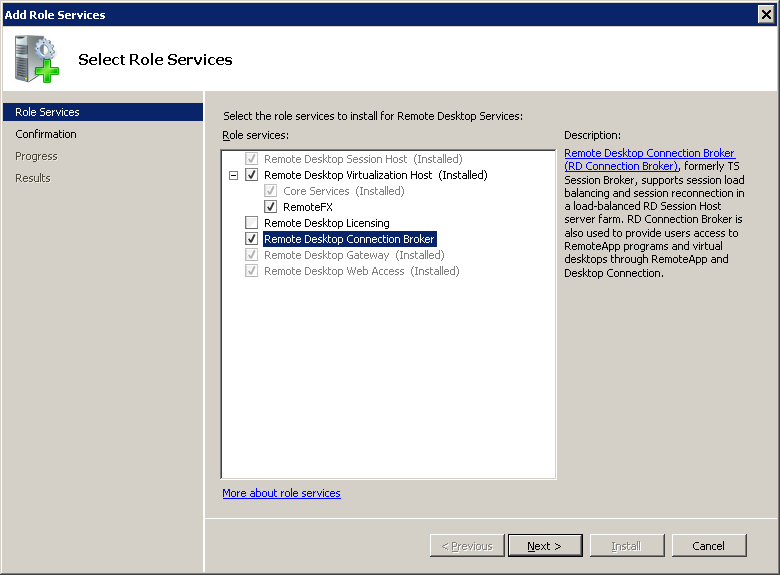The image size is (780, 575).
Task: Select the Remote Desktop Connection Broker row label
Action: [x=349, y=239]
